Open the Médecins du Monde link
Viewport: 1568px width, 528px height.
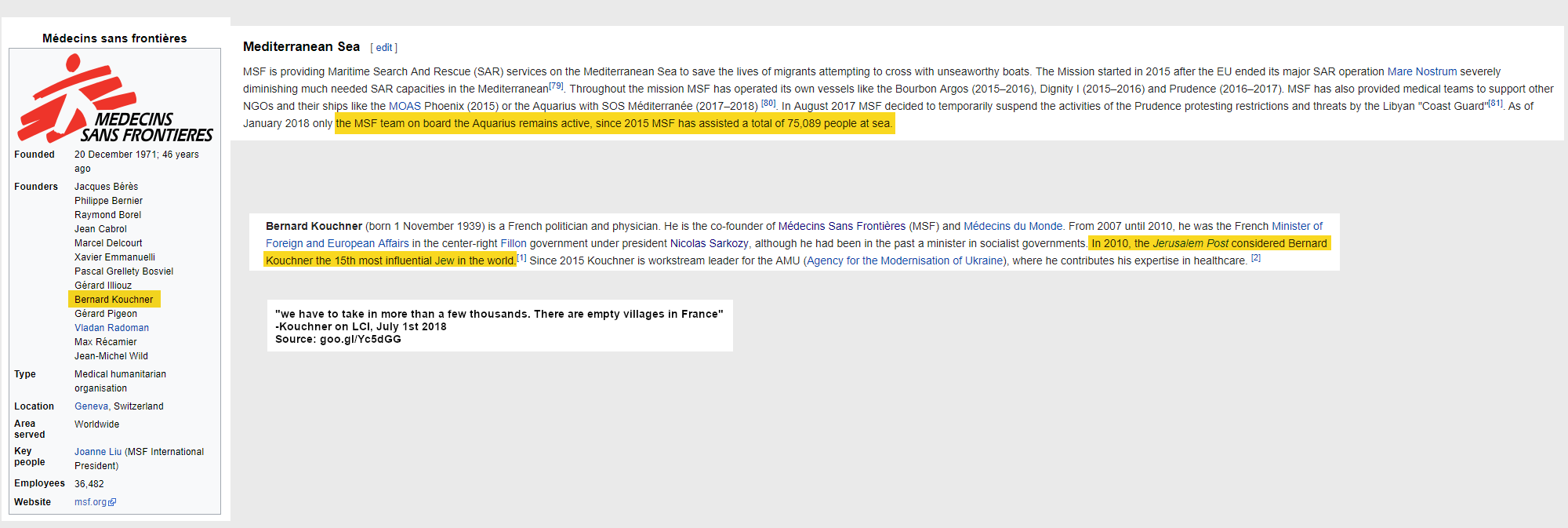(x=1013, y=226)
